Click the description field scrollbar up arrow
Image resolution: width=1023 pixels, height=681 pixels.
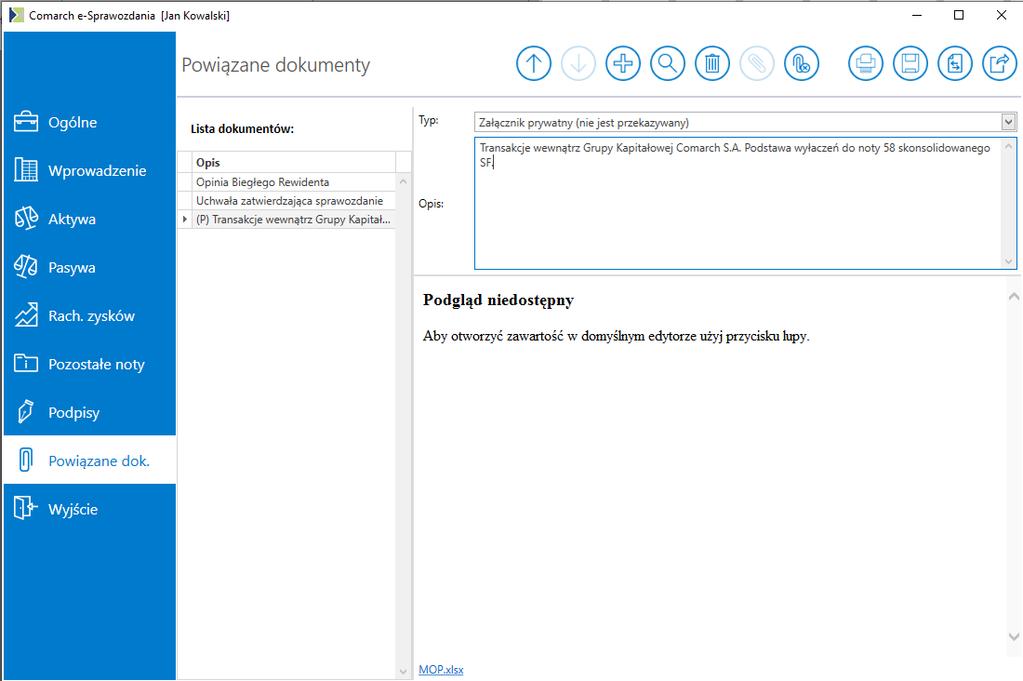[1009, 145]
